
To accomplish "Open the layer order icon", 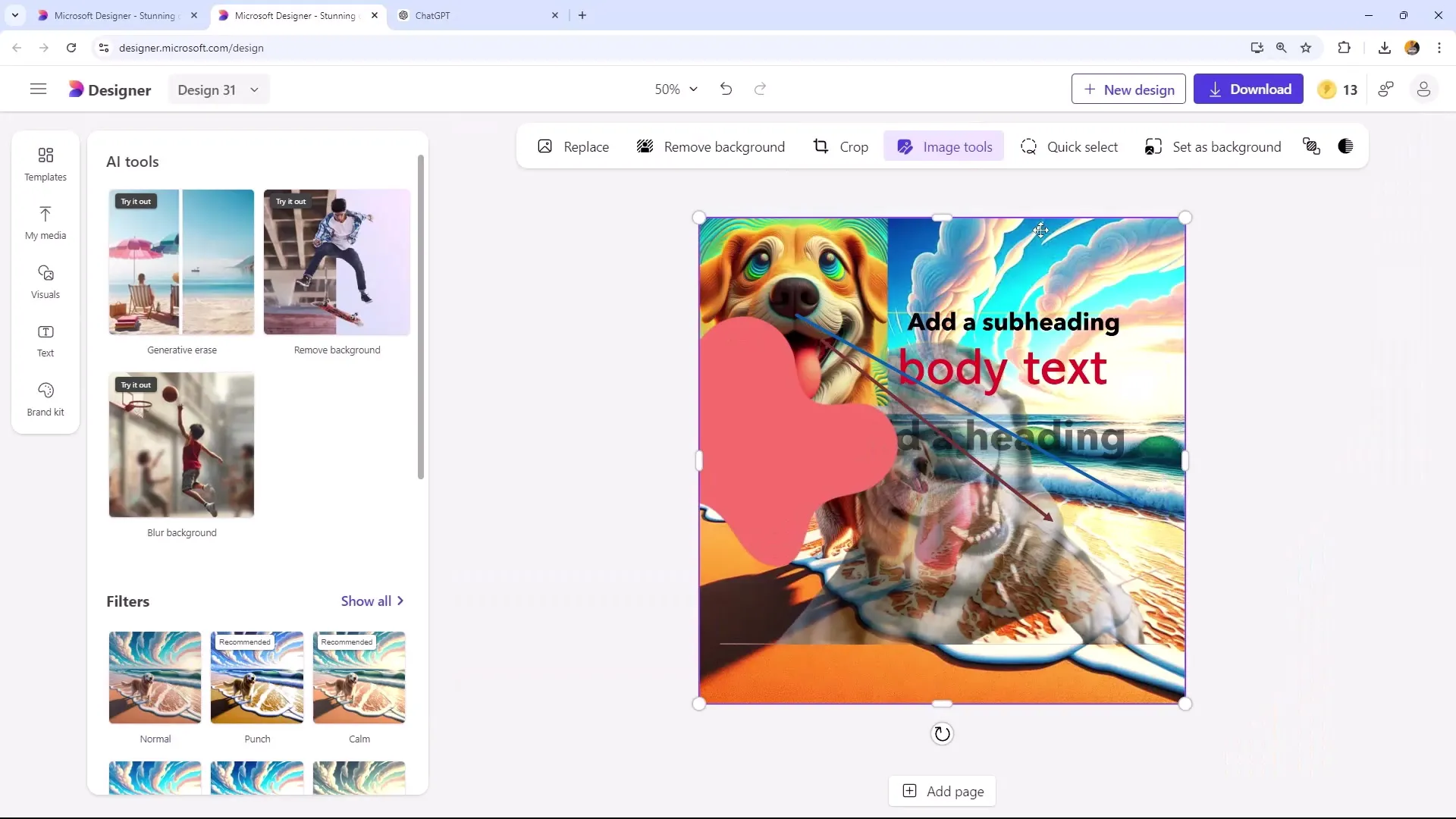I will click(x=1311, y=146).
